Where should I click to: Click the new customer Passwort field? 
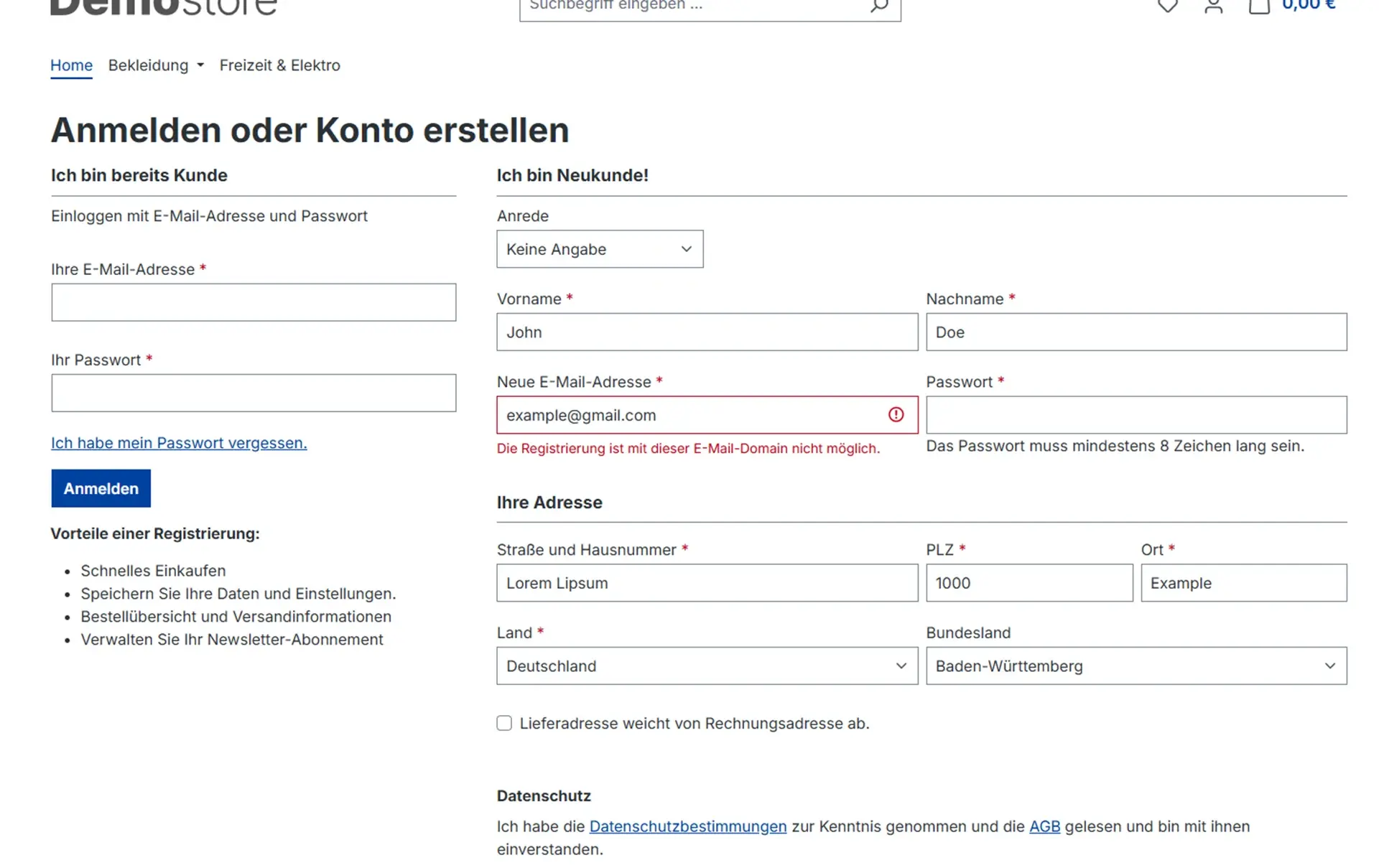1136,415
